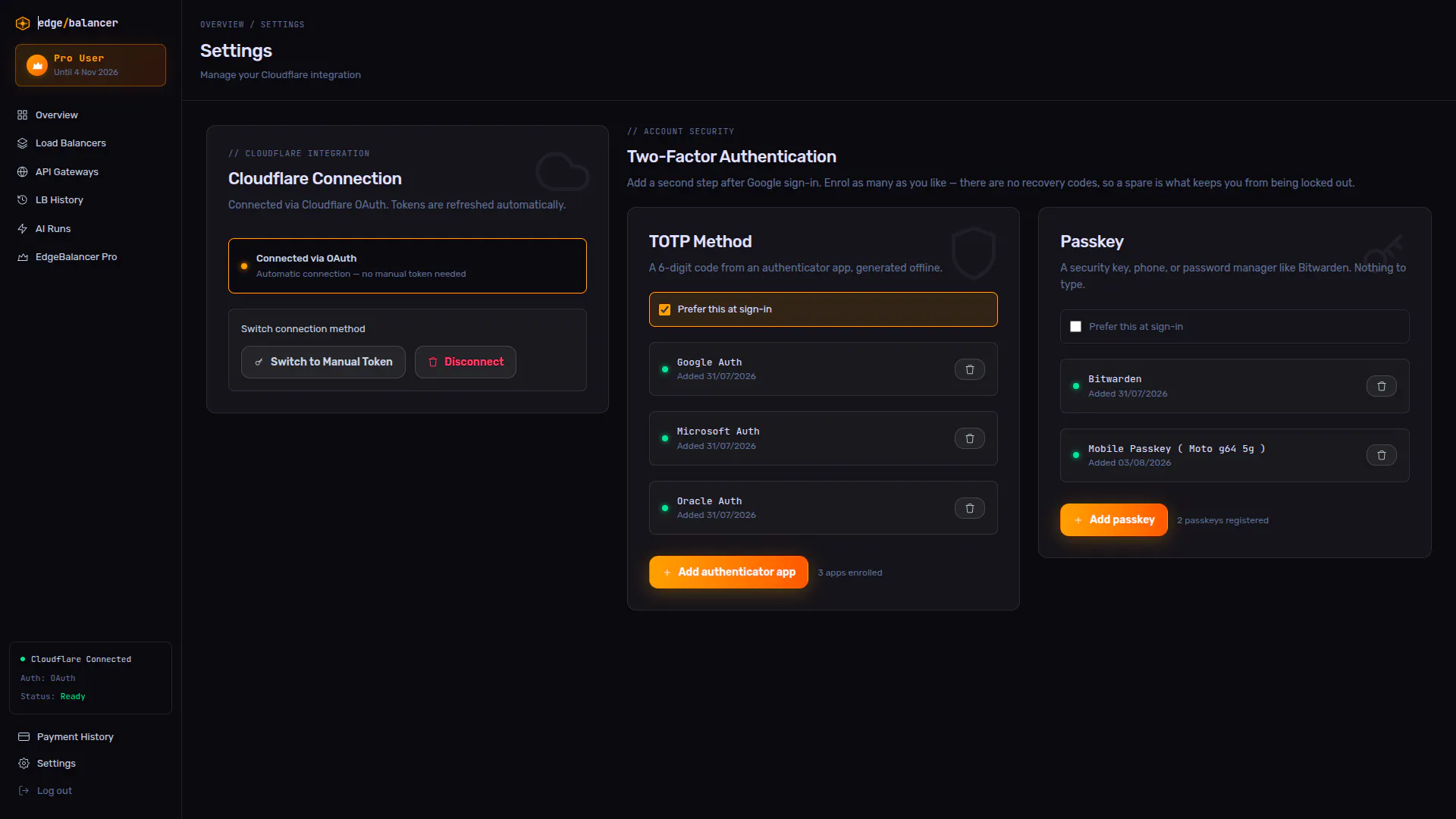Click the Pro User plan card

click(x=90, y=65)
